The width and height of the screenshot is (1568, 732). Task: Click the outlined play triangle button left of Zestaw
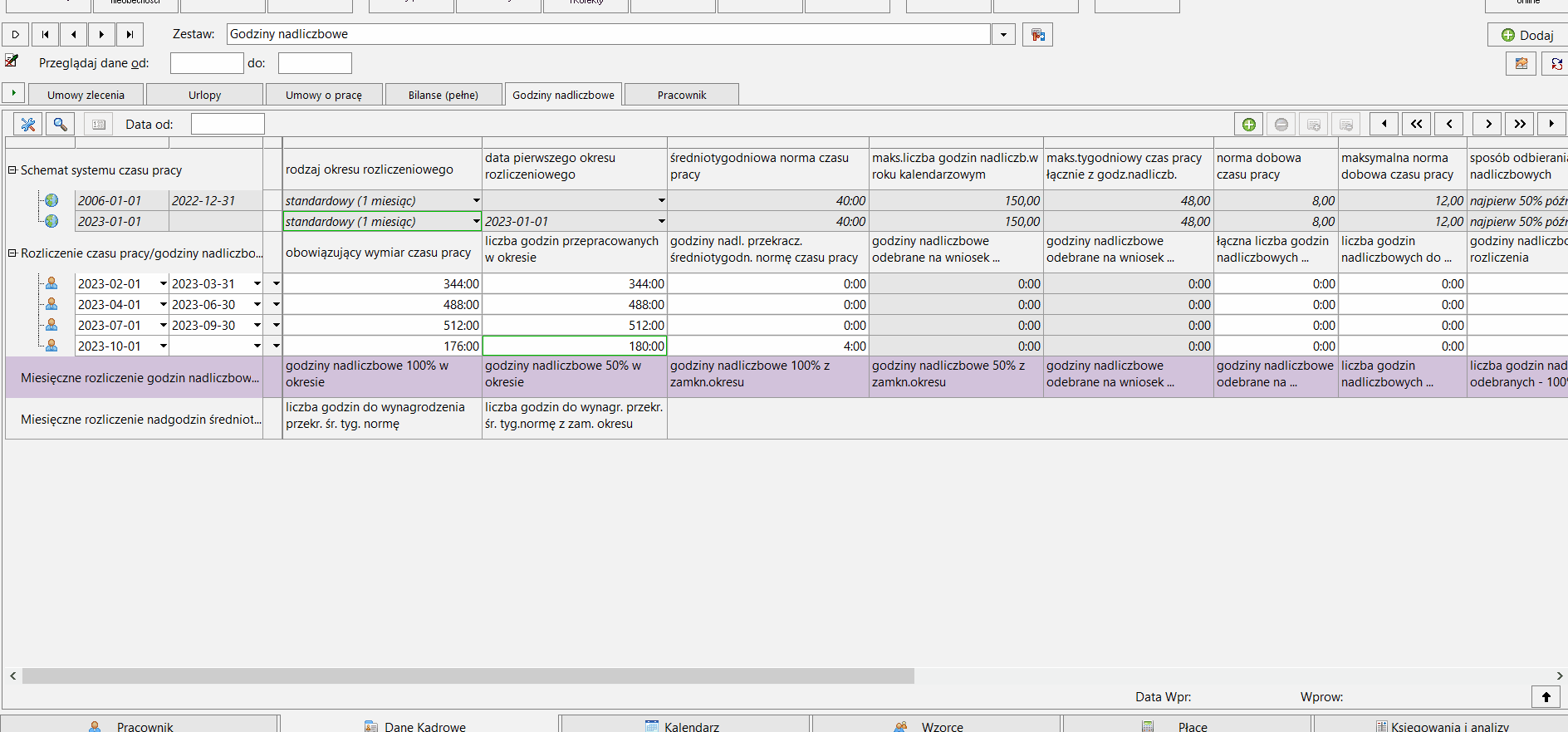click(x=16, y=34)
